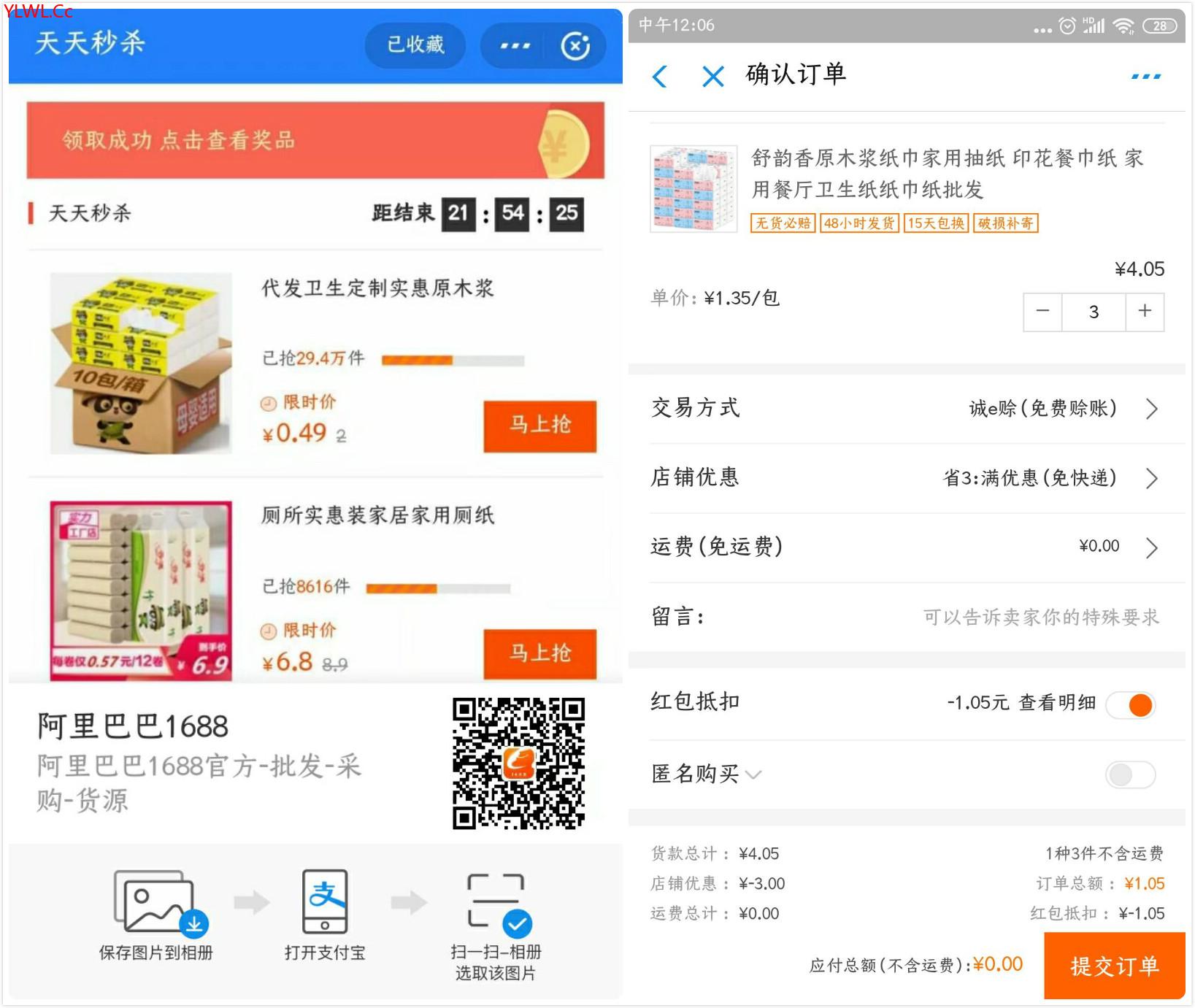Click the progress bar beside 已抢8616件
The height and width of the screenshot is (1008, 1195).
(438, 588)
